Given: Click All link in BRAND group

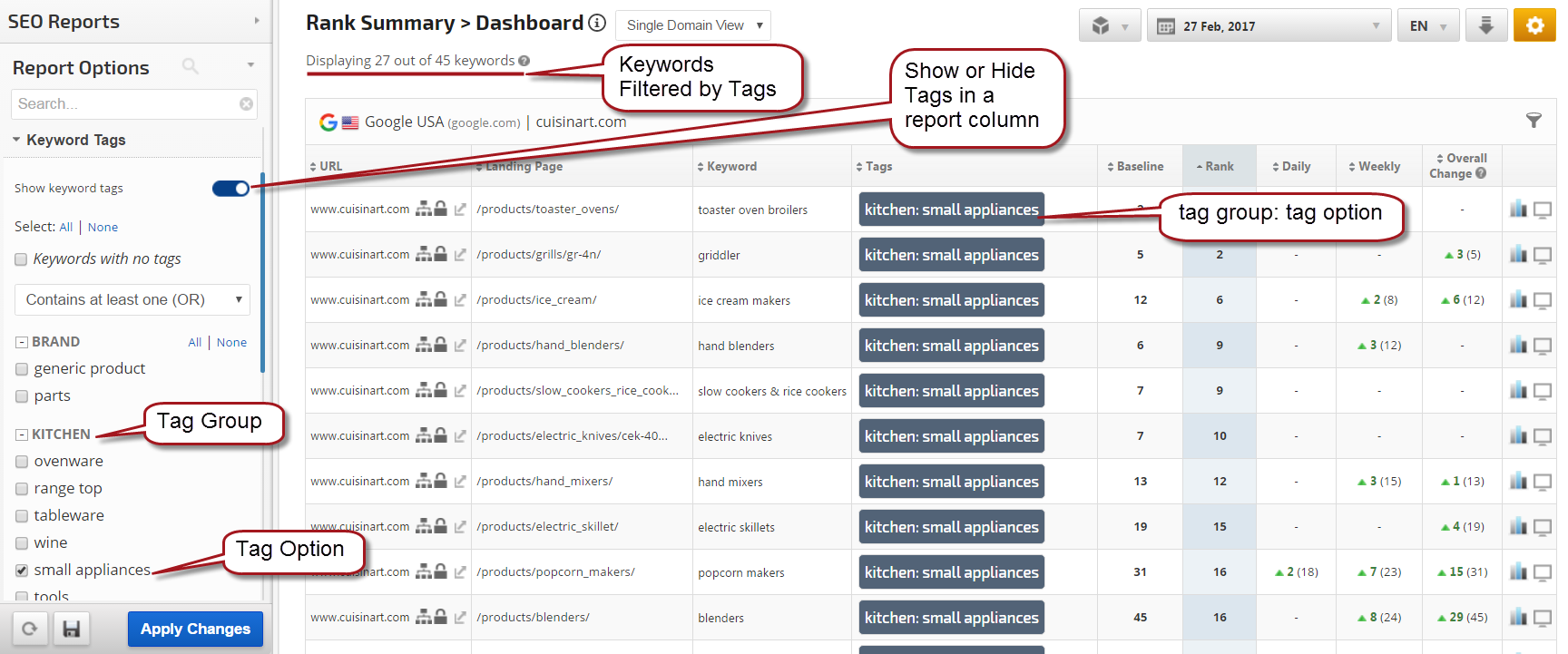Looking at the screenshot, I should pos(195,342).
